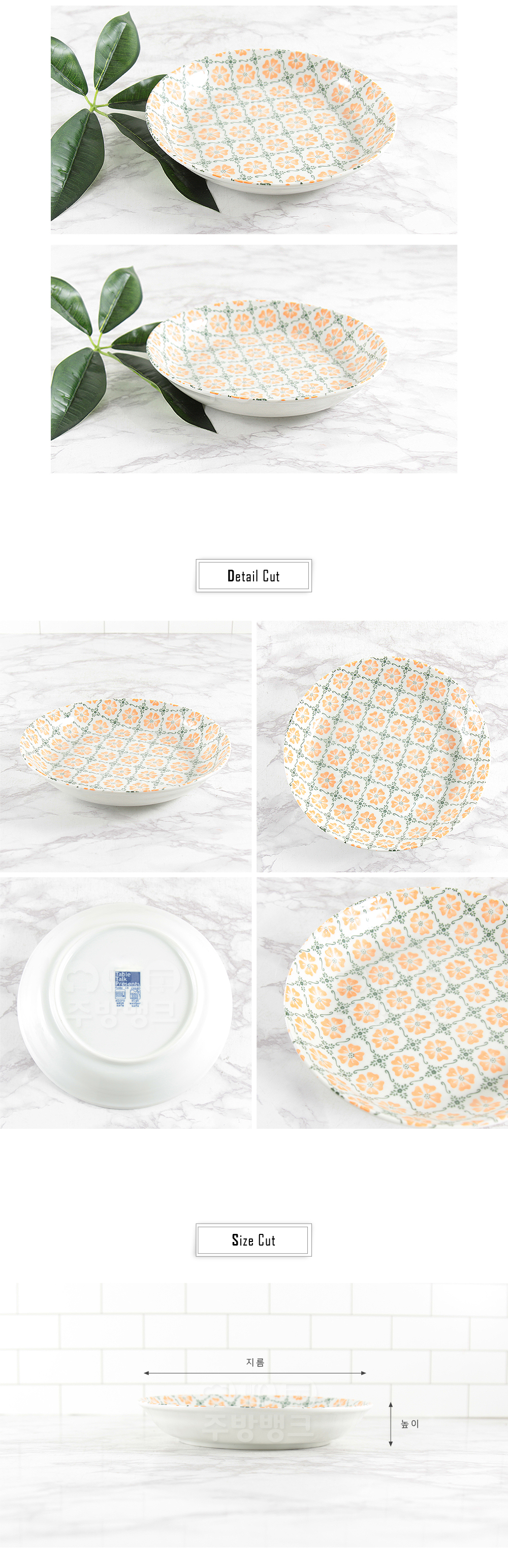Open the first plate photo with leaves

pyautogui.click(x=253, y=120)
